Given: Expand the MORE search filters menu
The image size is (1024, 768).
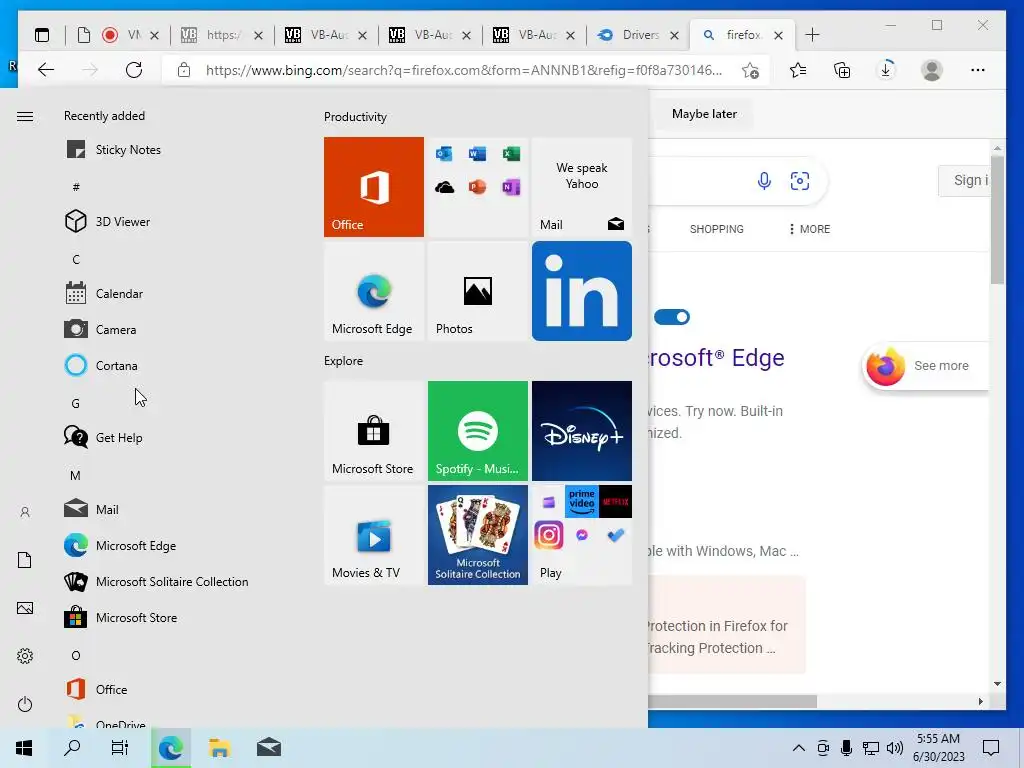Looking at the screenshot, I should (x=810, y=229).
